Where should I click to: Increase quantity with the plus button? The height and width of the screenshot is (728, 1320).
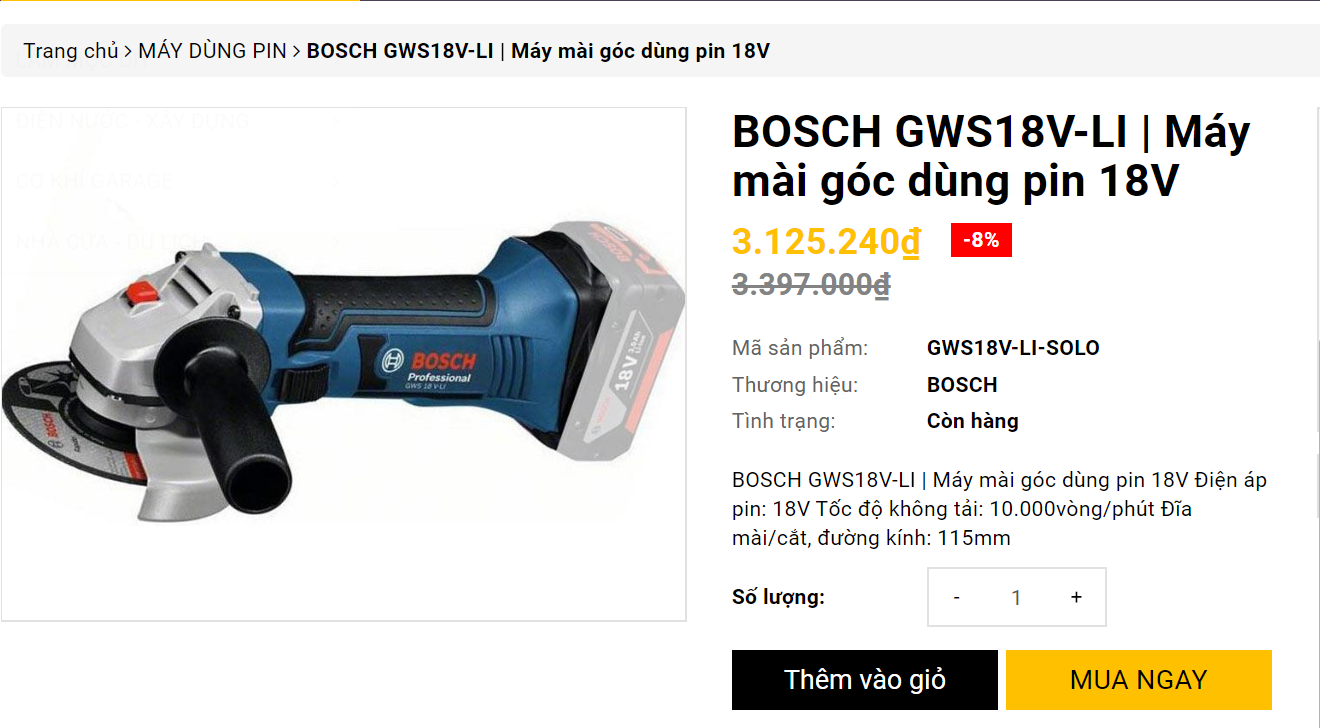tap(1076, 597)
